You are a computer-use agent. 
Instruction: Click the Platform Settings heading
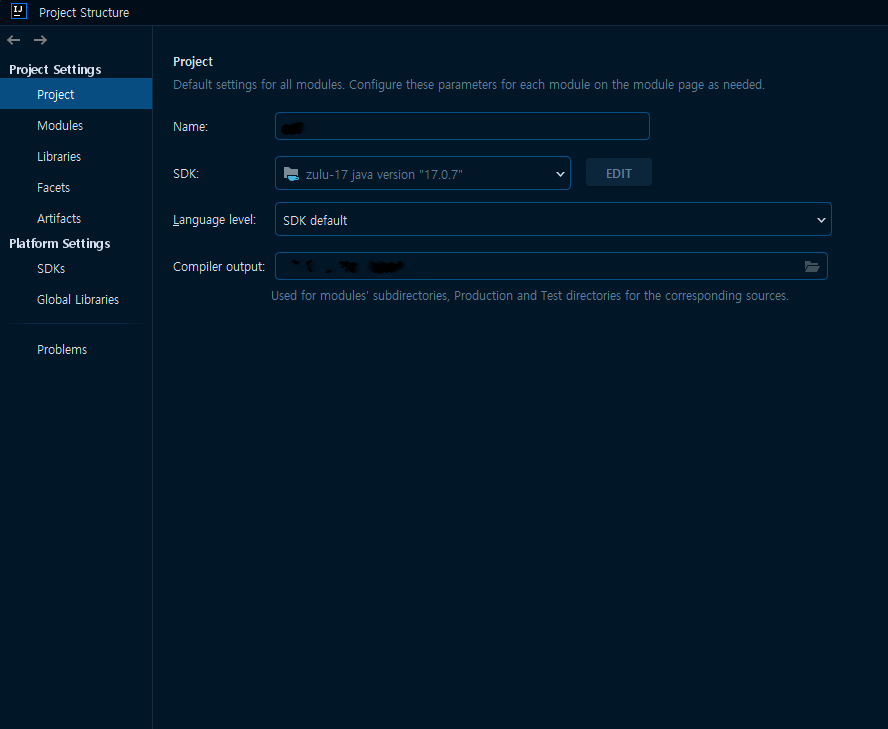coord(59,244)
